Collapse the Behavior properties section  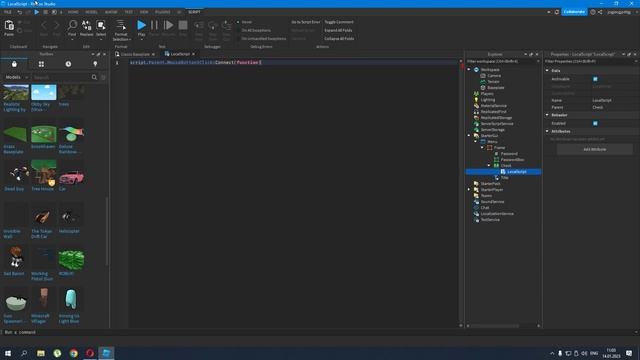click(547, 115)
